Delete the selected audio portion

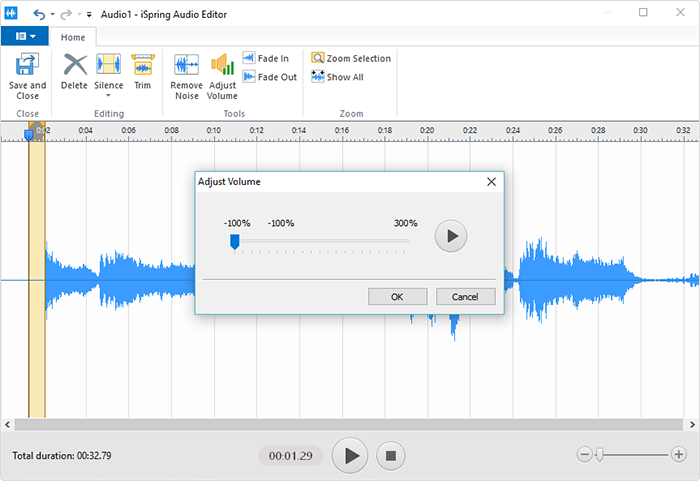(x=75, y=71)
